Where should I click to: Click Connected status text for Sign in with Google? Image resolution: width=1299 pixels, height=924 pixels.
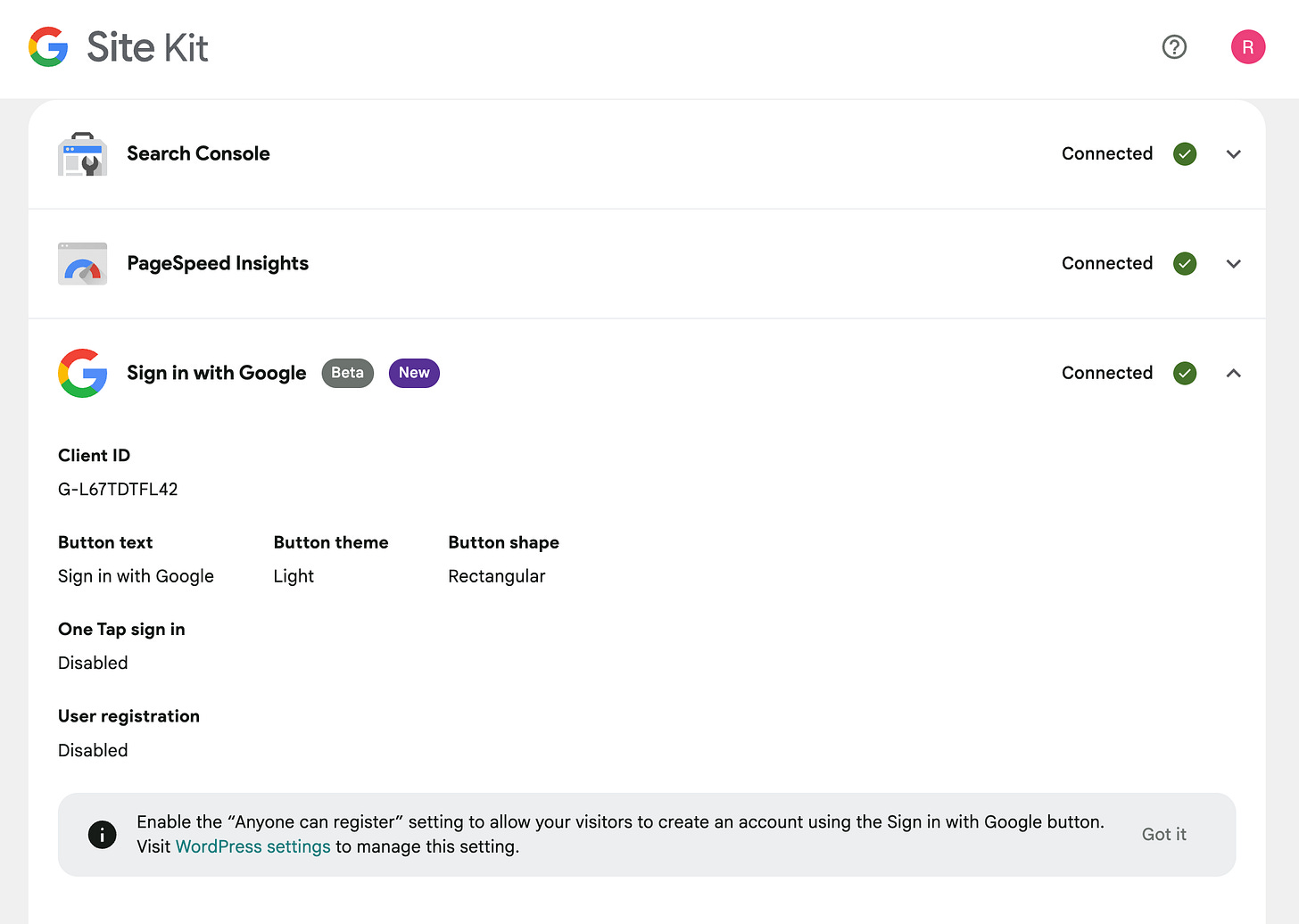1107,373
